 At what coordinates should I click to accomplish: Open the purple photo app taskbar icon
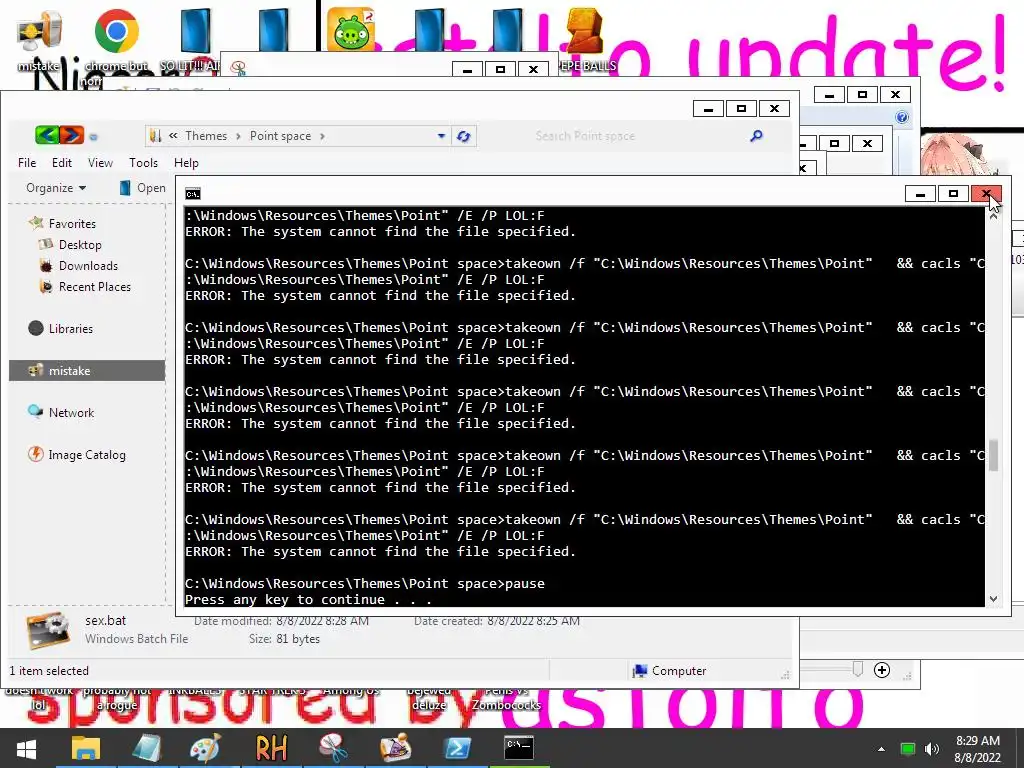click(395, 748)
